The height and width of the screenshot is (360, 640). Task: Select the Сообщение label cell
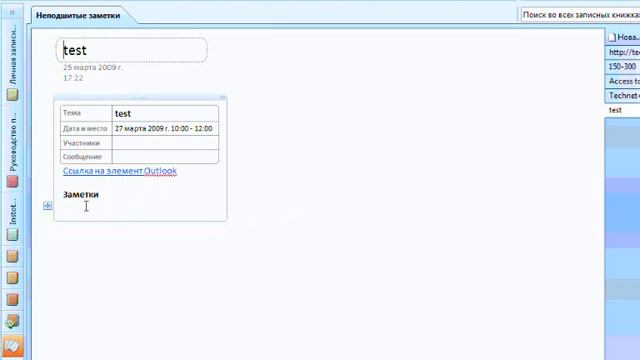(86, 157)
